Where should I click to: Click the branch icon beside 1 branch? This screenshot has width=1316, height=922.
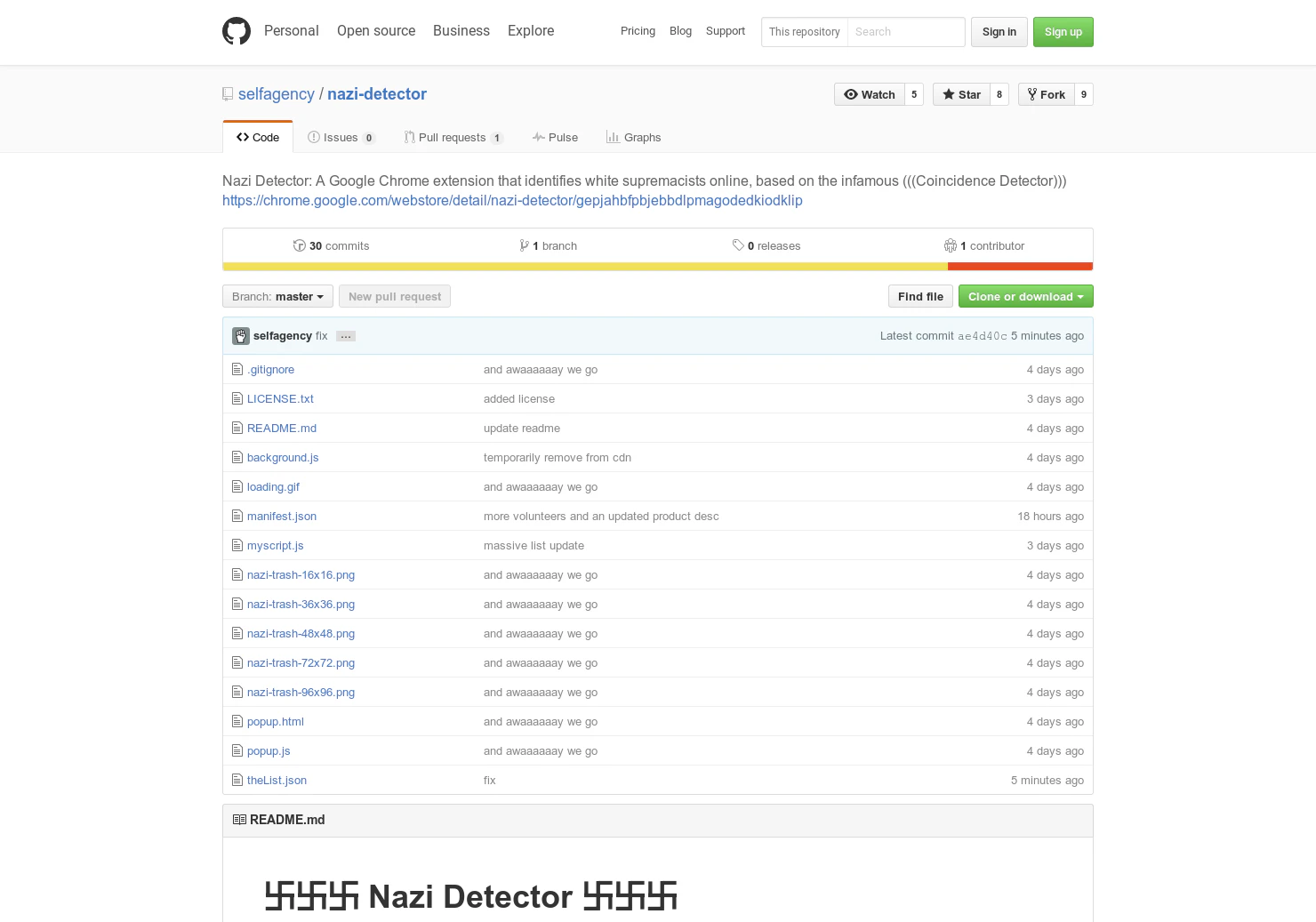[525, 245]
